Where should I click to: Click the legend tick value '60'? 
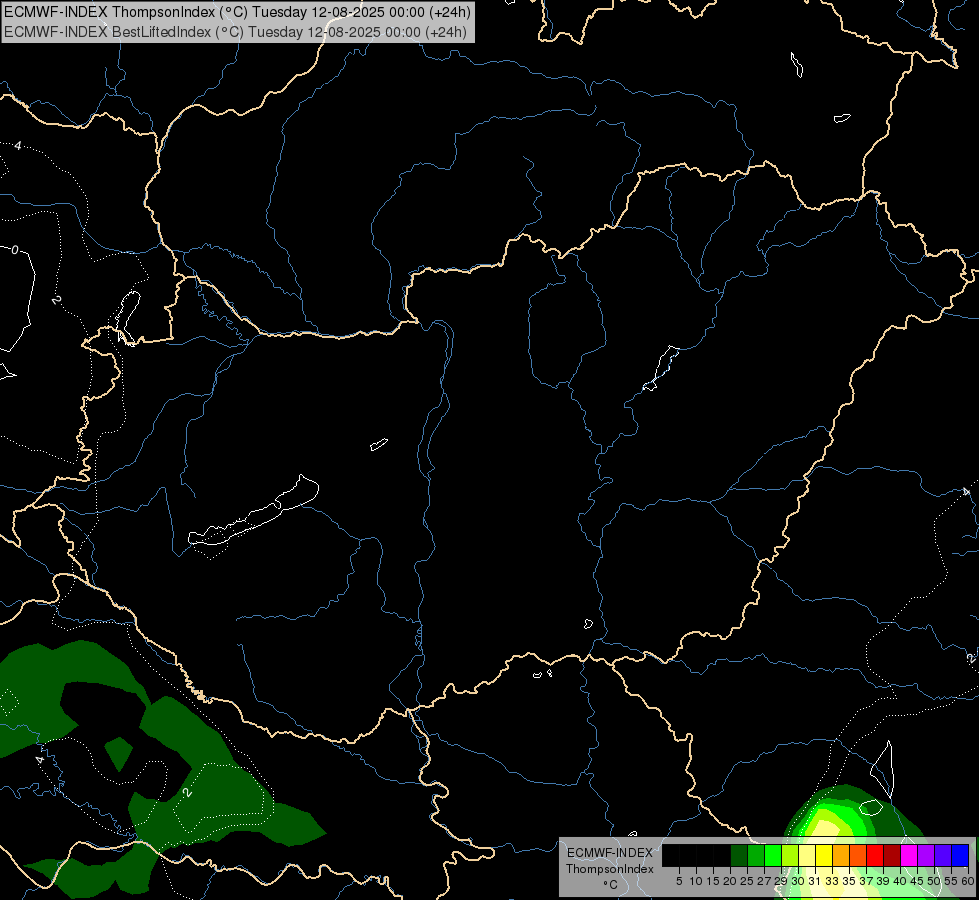click(968, 881)
